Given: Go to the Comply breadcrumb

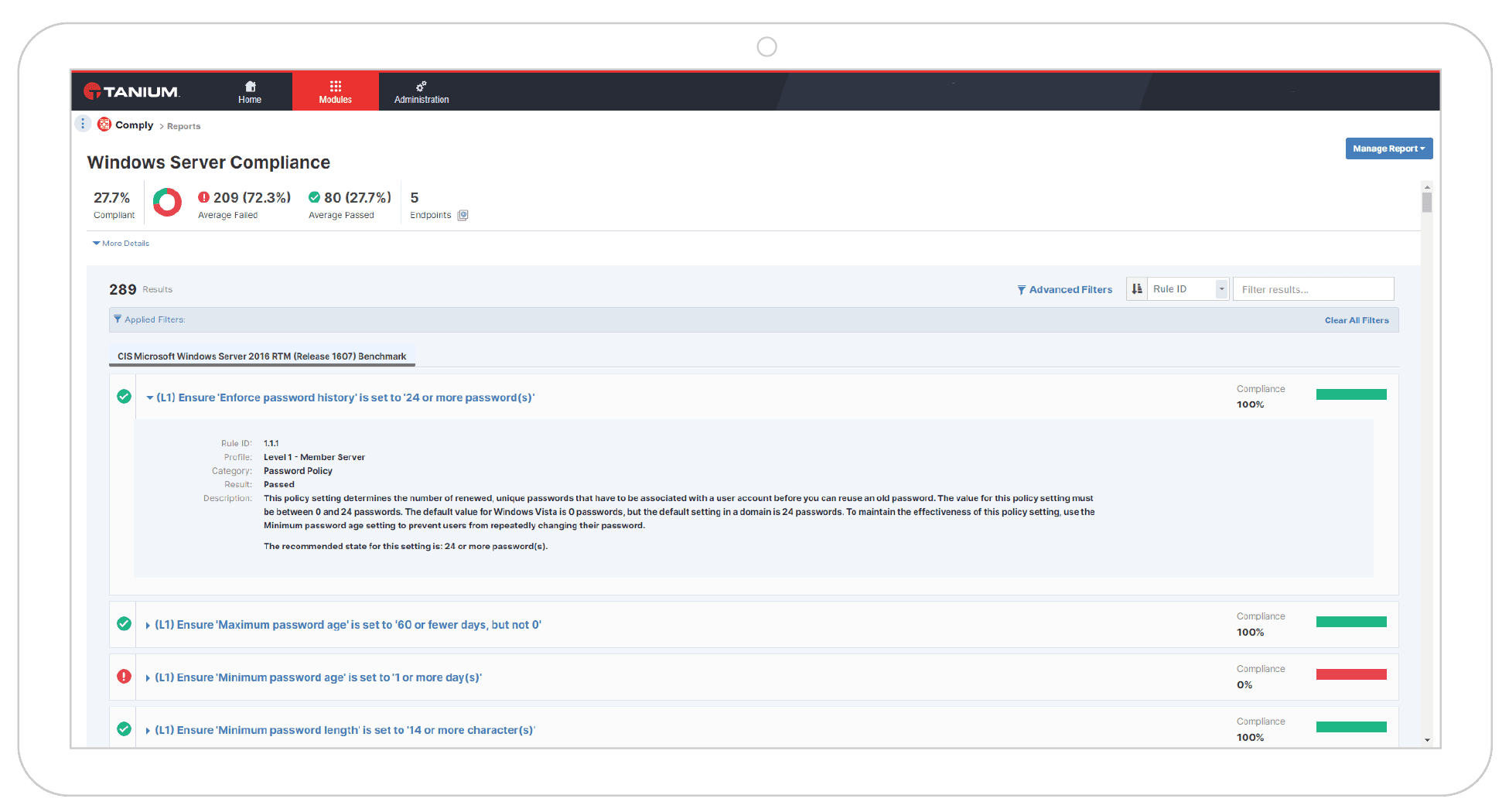Looking at the screenshot, I should (134, 125).
